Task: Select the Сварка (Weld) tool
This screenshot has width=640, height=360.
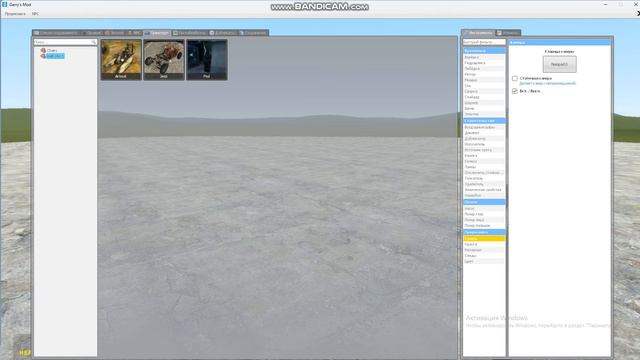Action: [x=484, y=91]
